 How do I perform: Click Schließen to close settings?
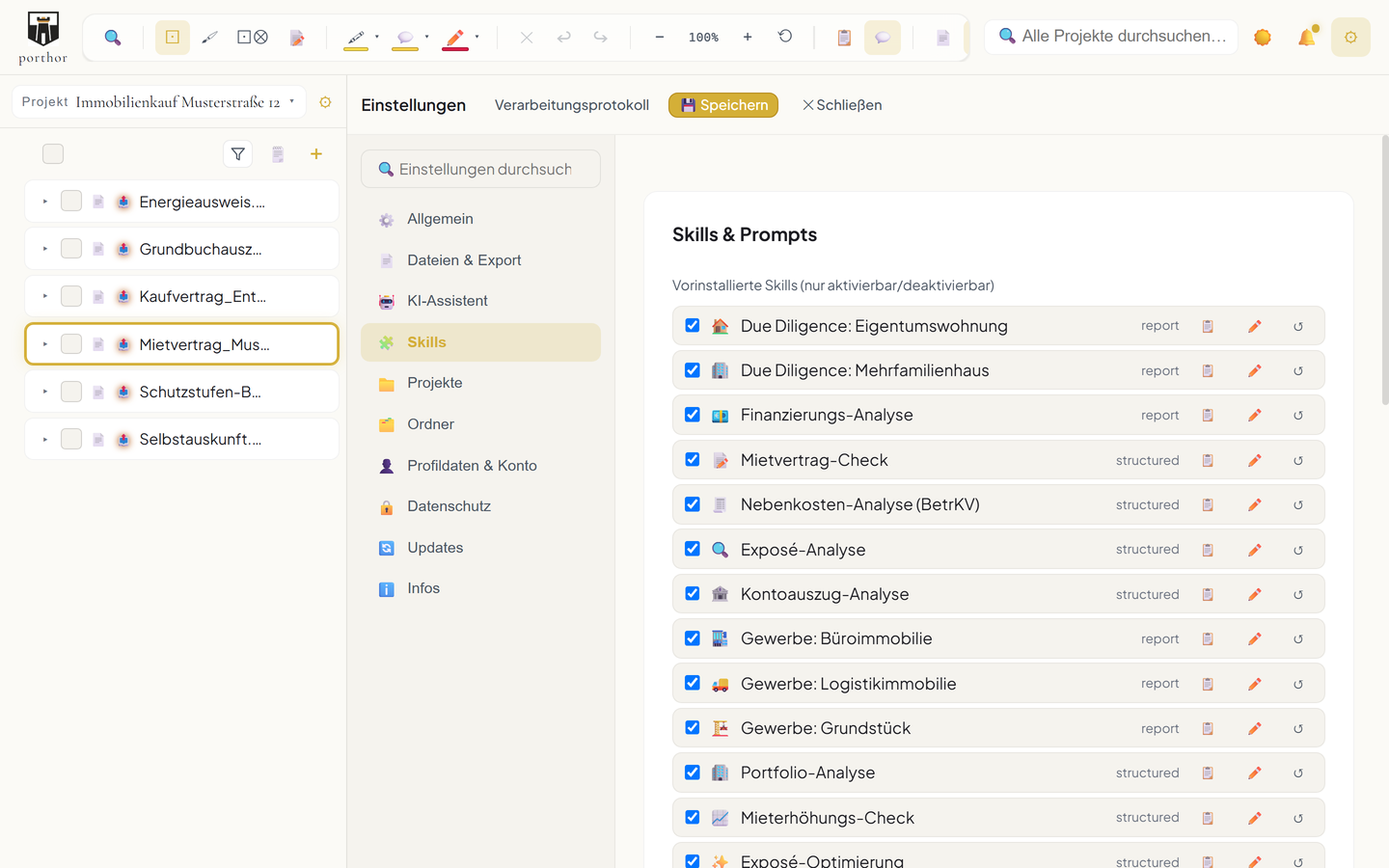(842, 105)
